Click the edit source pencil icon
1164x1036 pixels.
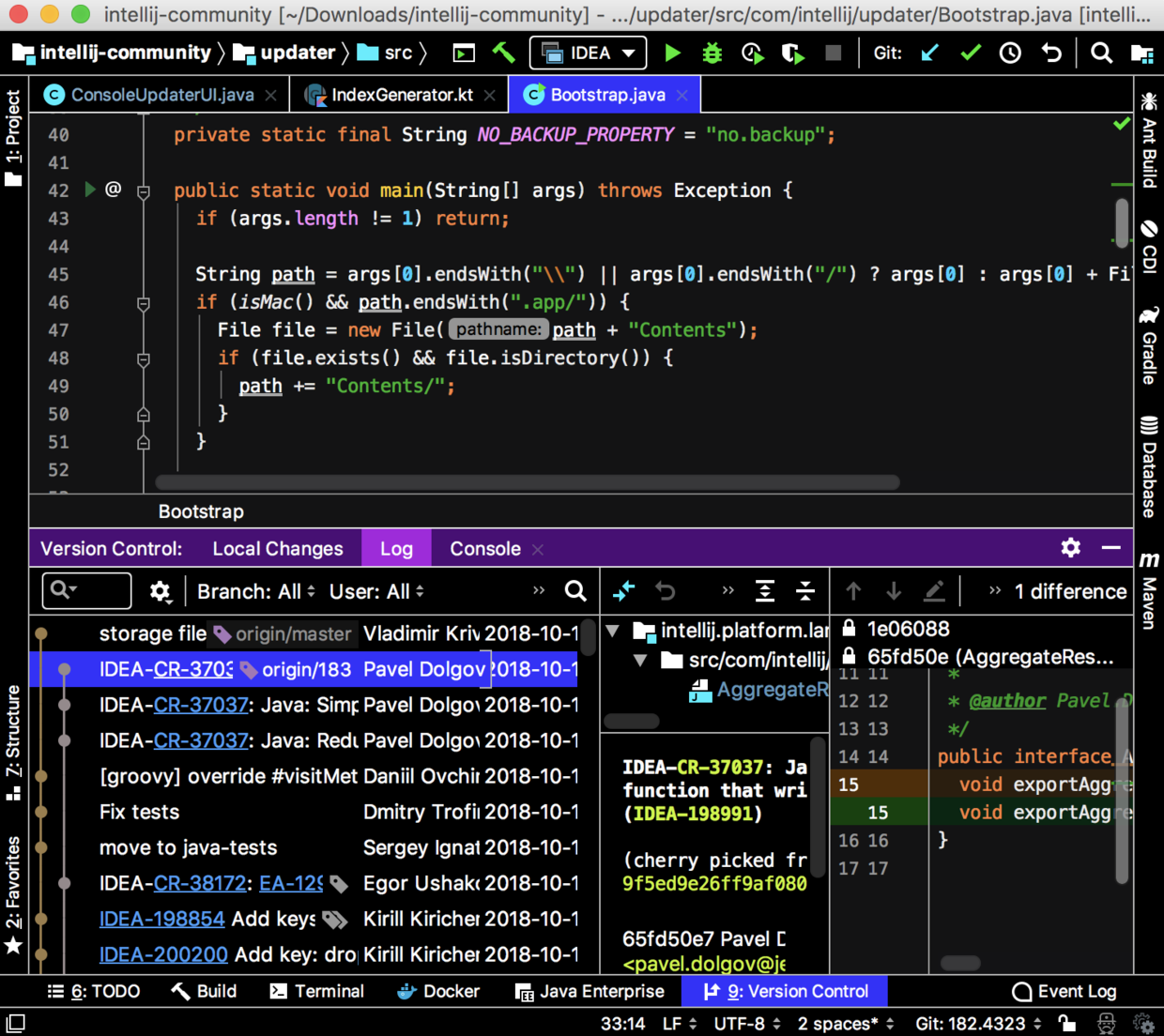click(x=934, y=590)
